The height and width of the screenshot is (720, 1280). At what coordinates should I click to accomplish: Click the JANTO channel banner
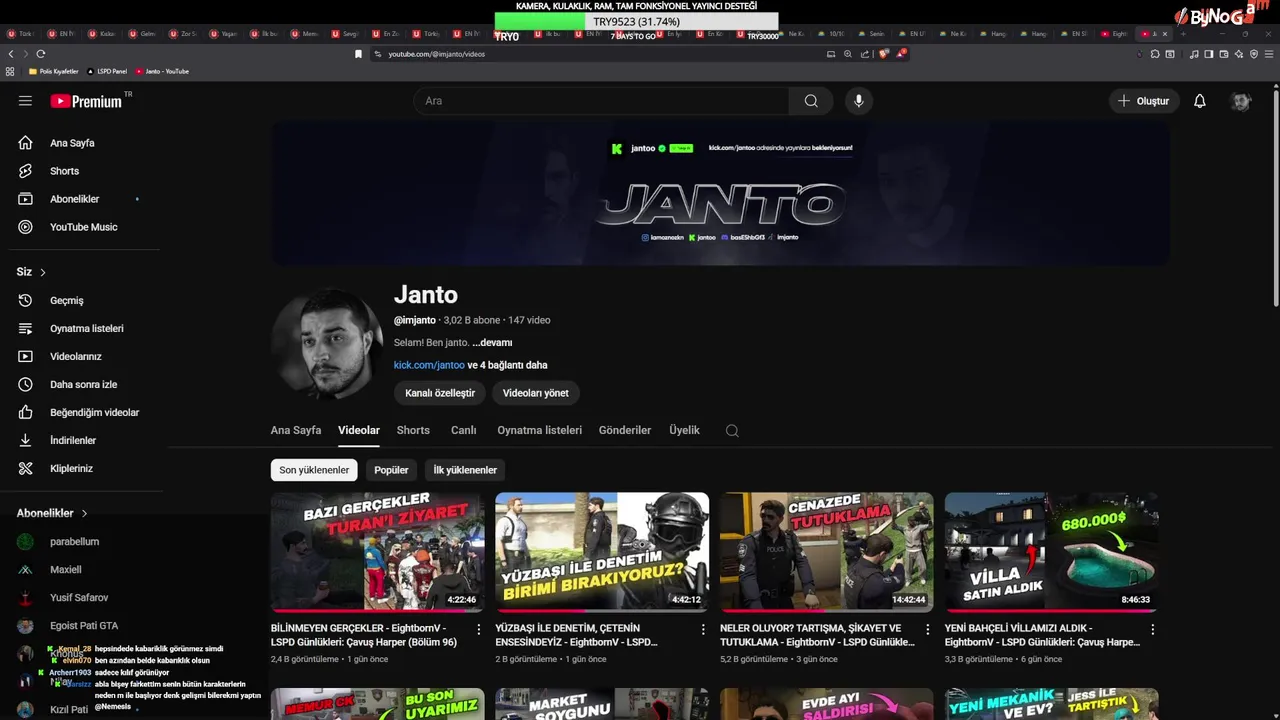click(720, 193)
